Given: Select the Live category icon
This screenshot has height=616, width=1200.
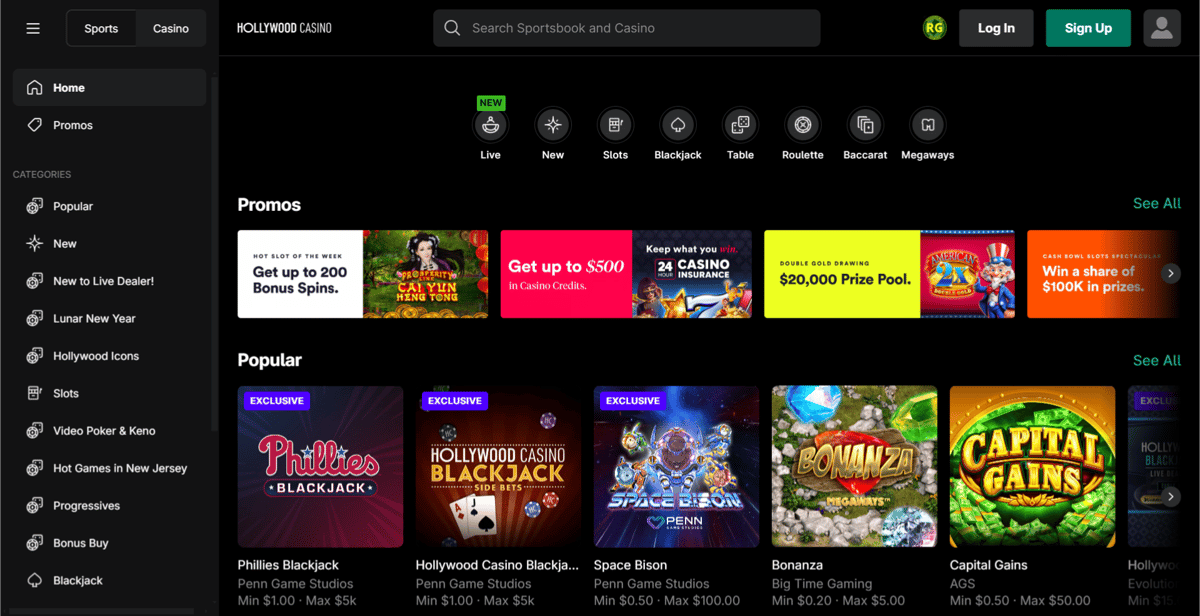Looking at the screenshot, I should point(490,125).
